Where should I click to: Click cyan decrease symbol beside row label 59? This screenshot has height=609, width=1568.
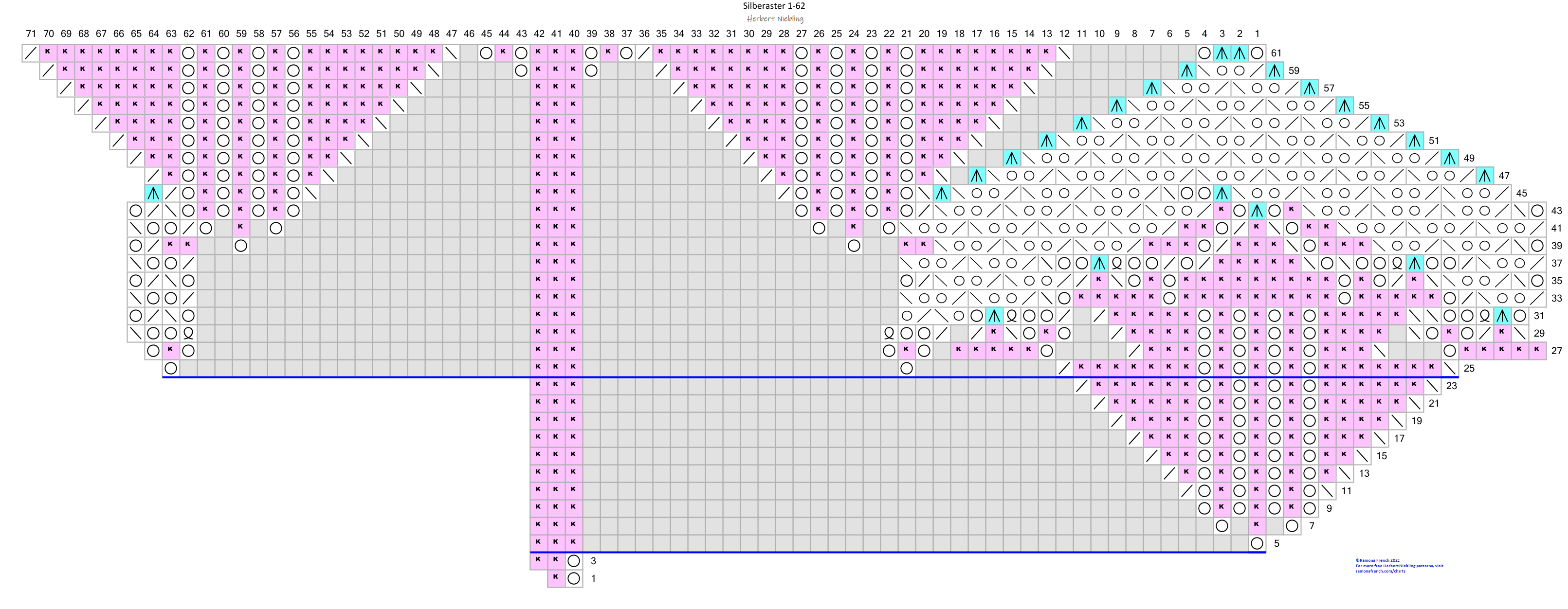1275,71
